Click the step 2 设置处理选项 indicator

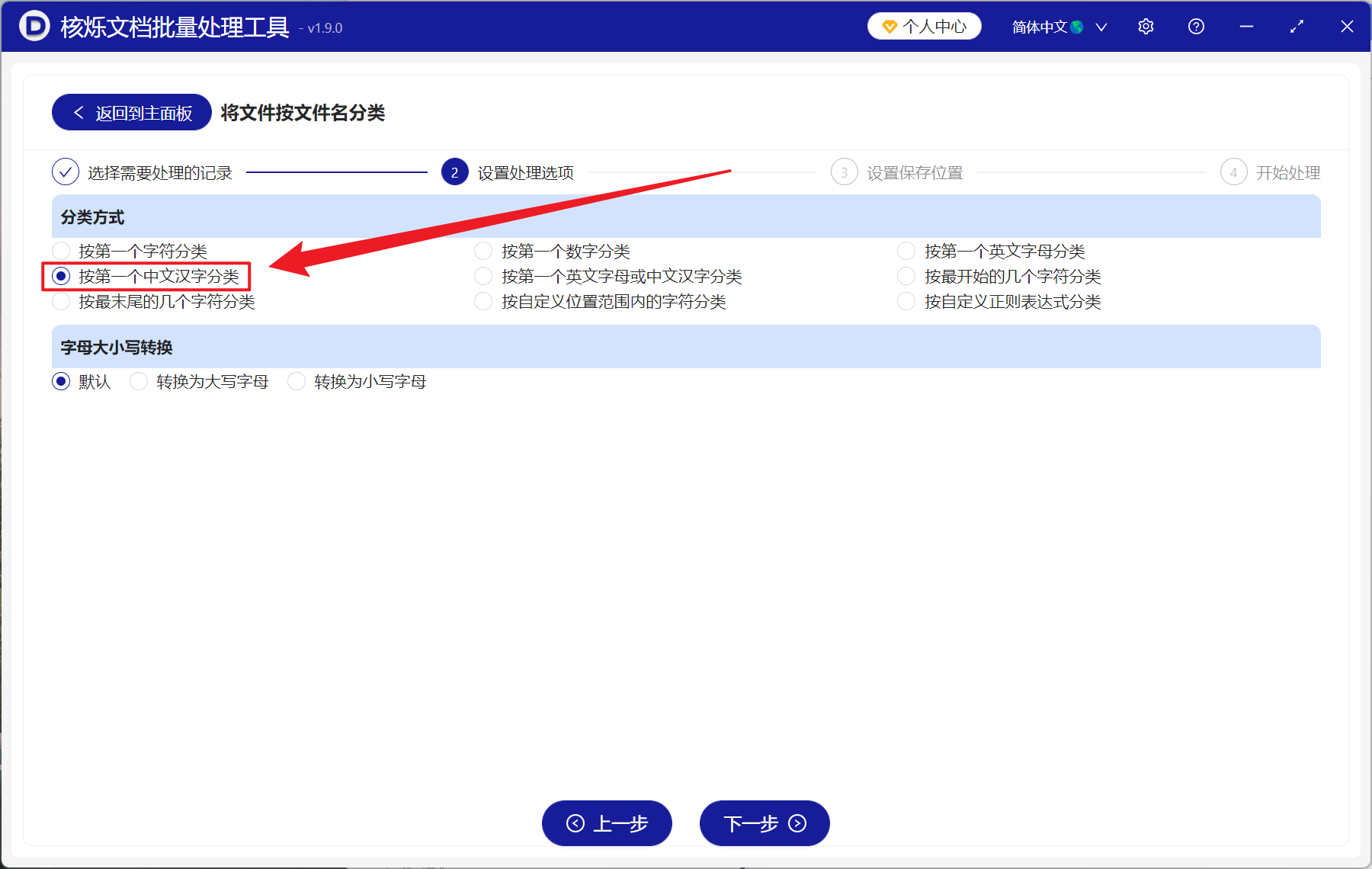tap(454, 172)
